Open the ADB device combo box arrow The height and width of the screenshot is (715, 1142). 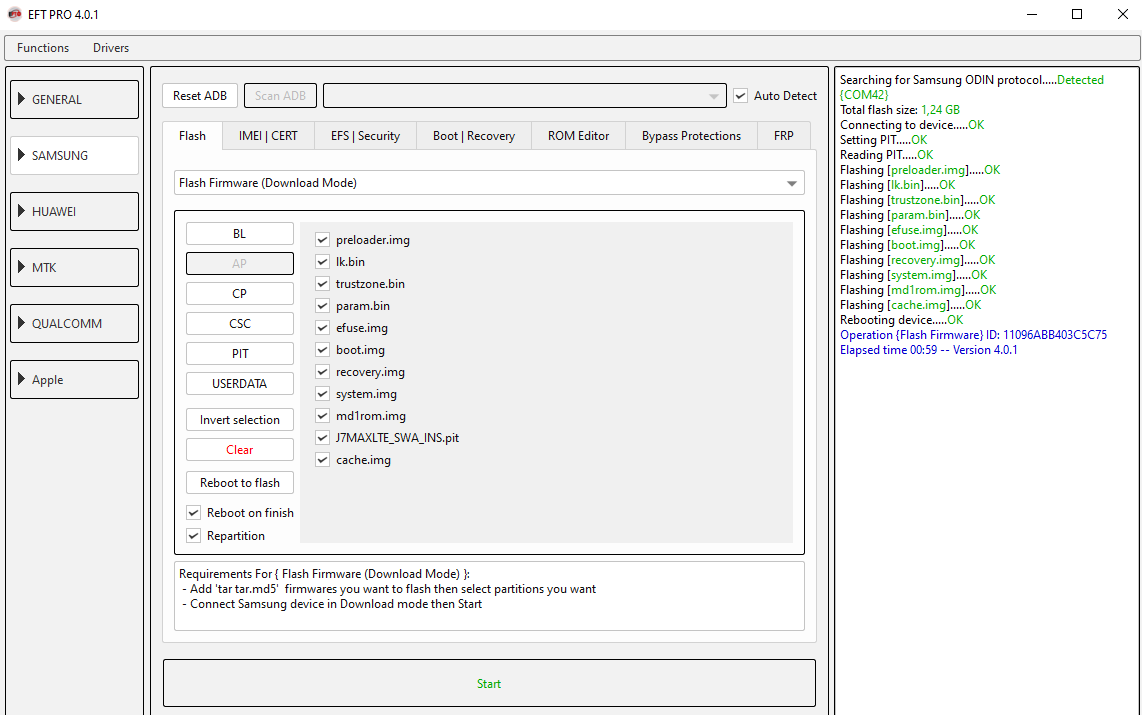[713, 96]
